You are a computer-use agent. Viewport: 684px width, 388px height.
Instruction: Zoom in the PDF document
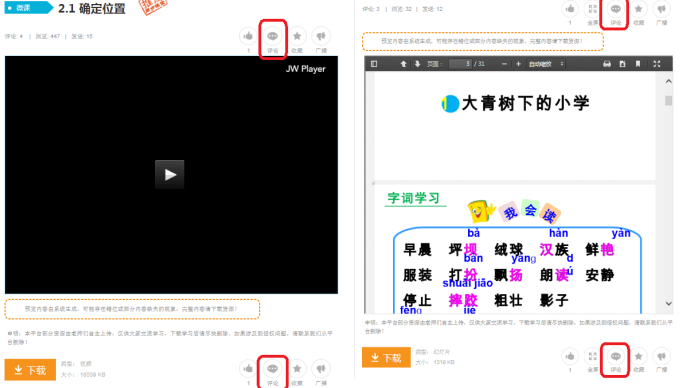(518, 64)
